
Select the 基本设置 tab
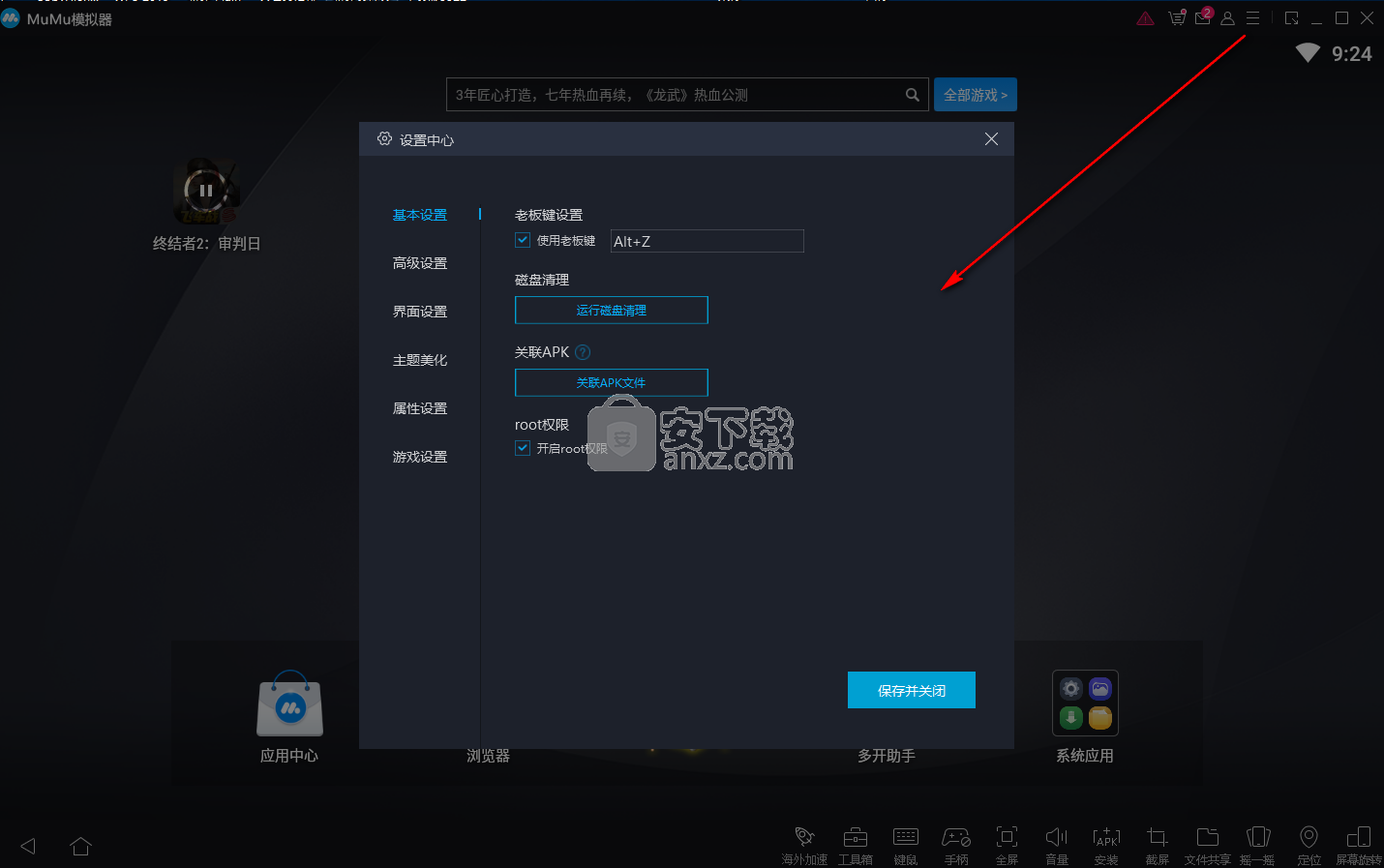(420, 215)
